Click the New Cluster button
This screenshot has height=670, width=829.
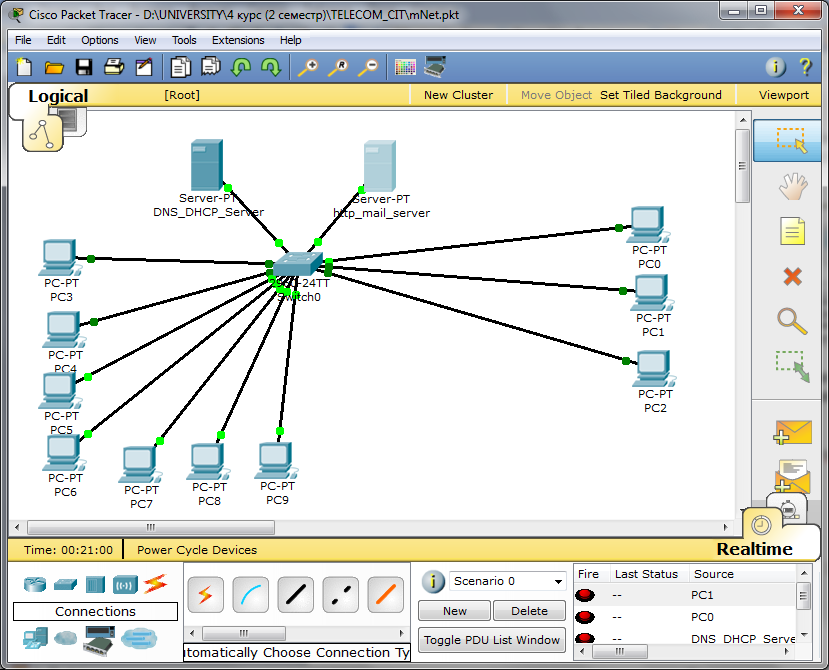click(x=458, y=95)
